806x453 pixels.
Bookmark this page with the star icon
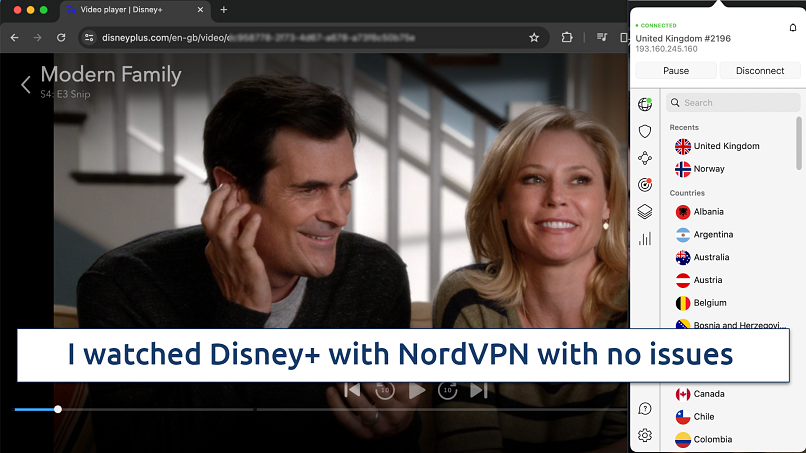pyautogui.click(x=534, y=37)
